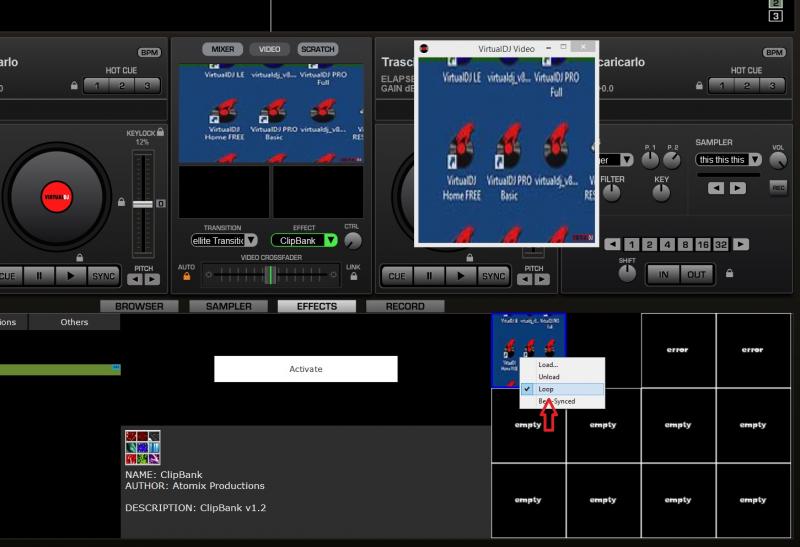Nudge left deck pitch up arrow
Viewport: 800px width, 547px height.
click(x=152, y=279)
